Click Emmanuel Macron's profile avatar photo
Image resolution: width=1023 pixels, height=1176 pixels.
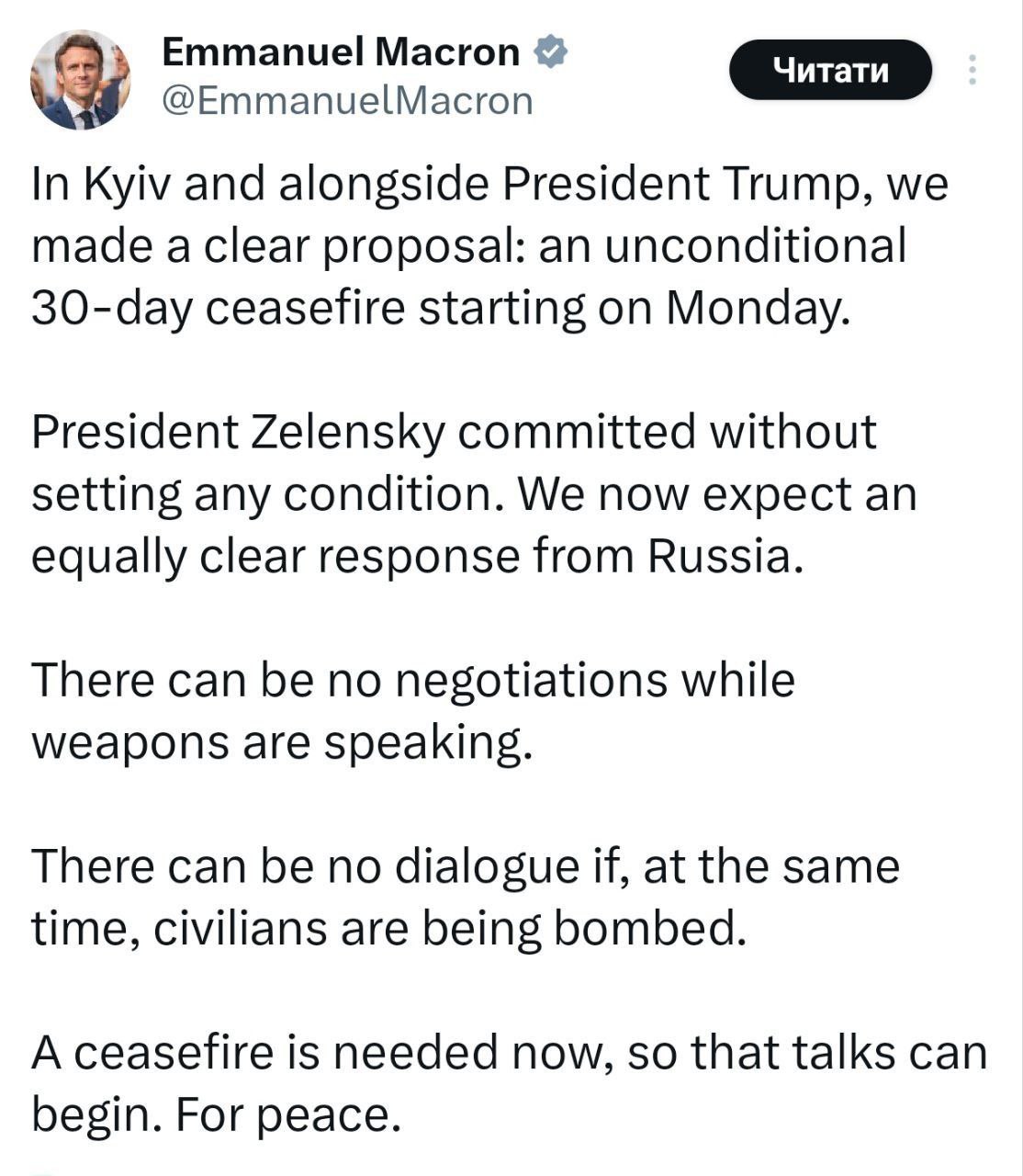(x=81, y=80)
